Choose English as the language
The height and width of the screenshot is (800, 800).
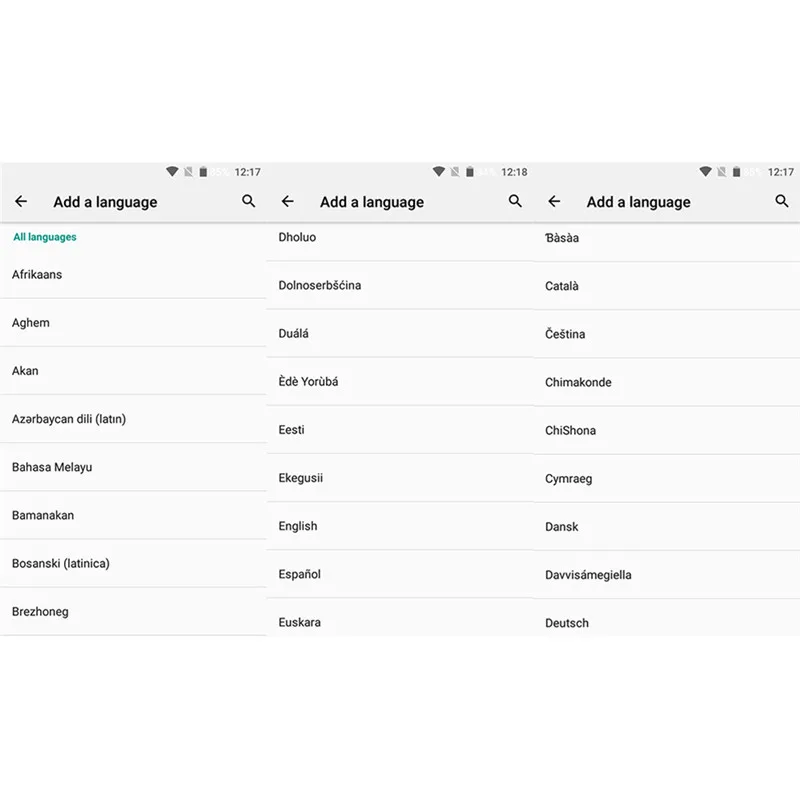(x=400, y=526)
